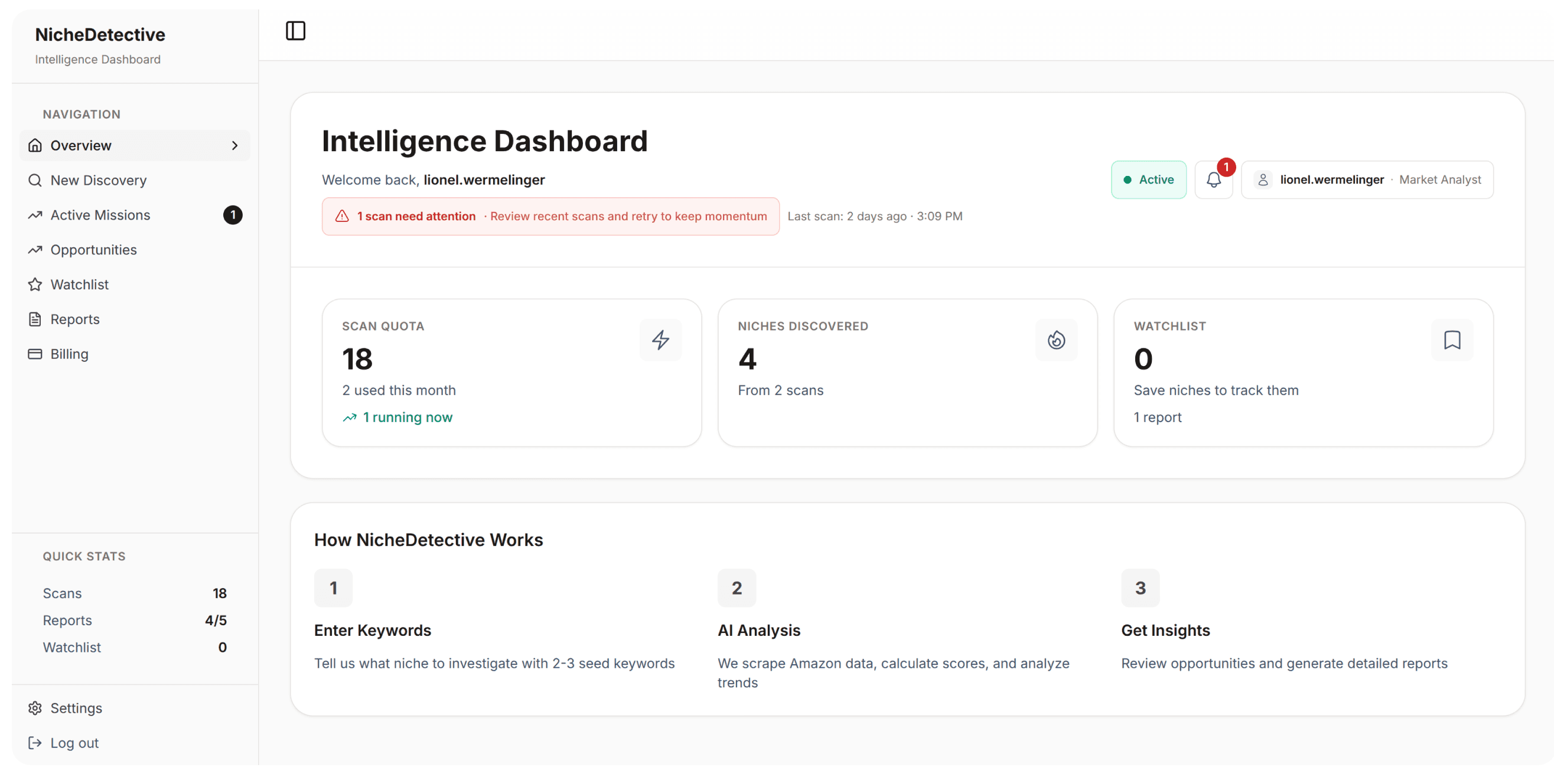Image resolution: width=1554 pixels, height=784 pixels.
Task: Navigate to Opportunities
Action: (93, 250)
